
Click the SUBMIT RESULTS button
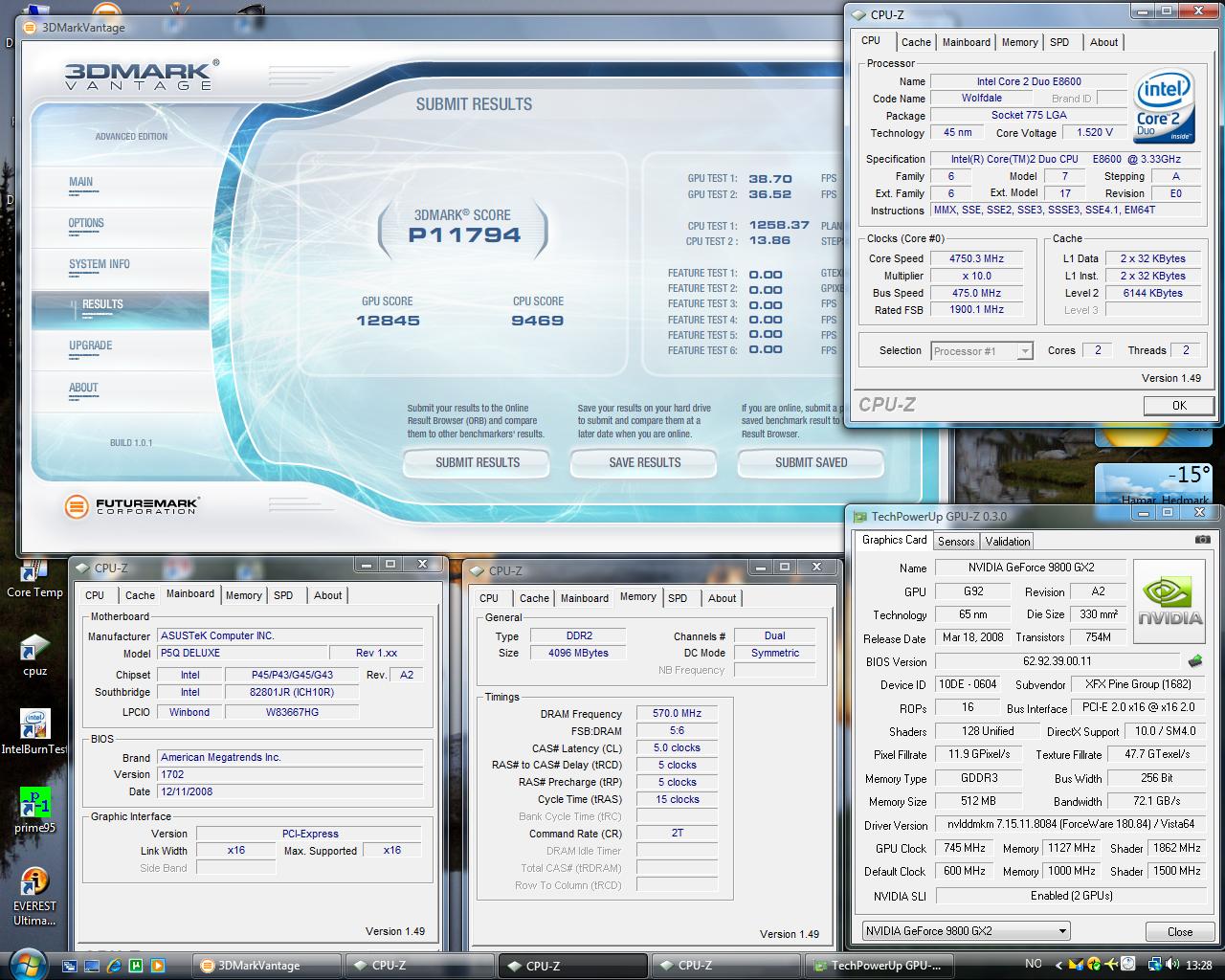point(477,462)
